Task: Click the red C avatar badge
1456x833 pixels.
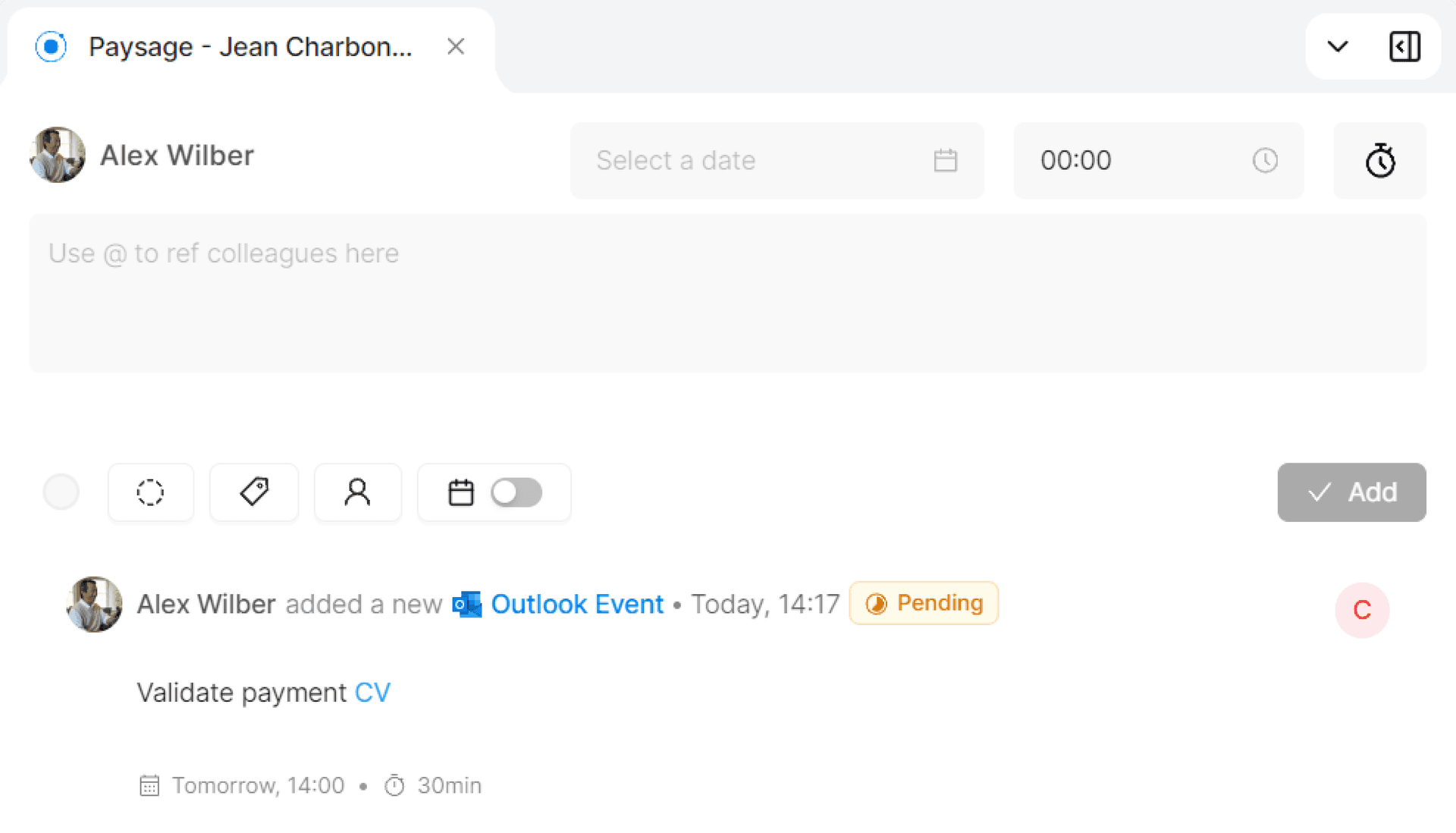Action: coord(1362,610)
